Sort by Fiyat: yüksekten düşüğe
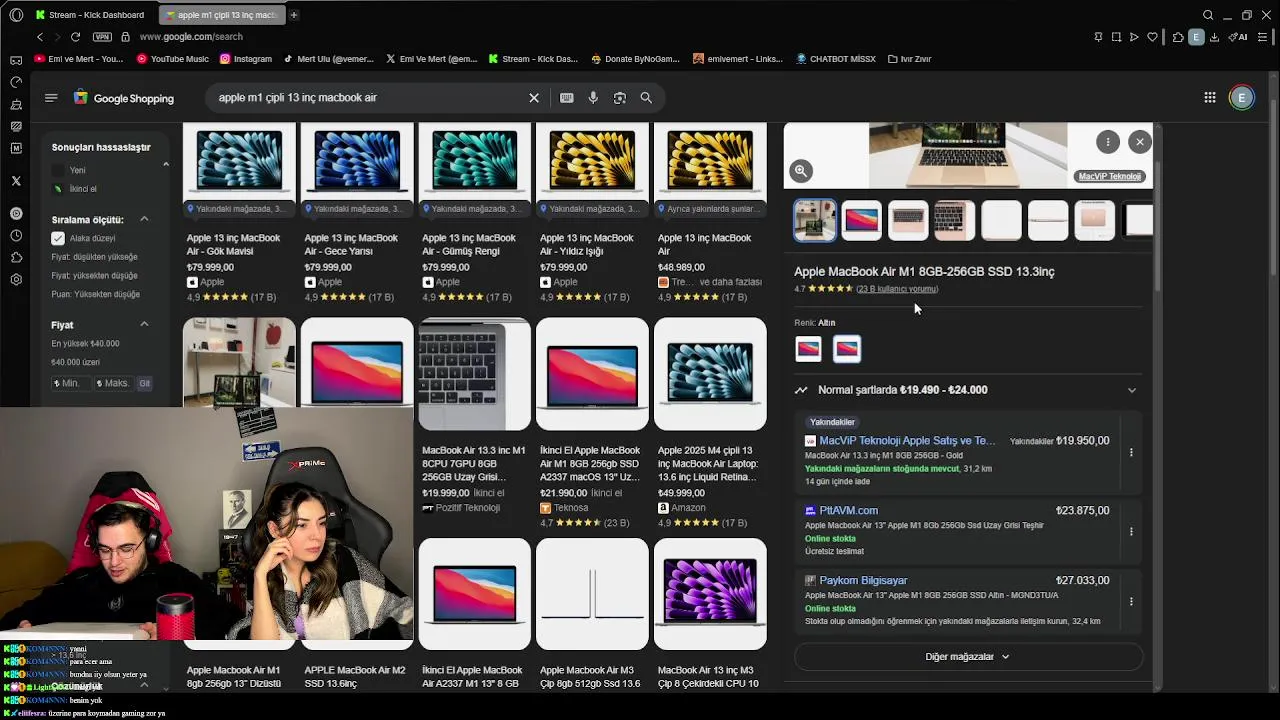Viewport: 1280px width, 720px height. [x=95, y=276]
